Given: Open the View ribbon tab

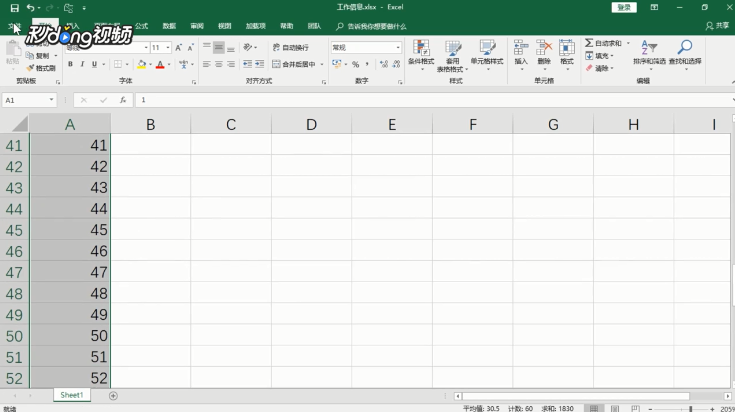Looking at the screenshot, I should pyautogui.click(x=225, y=26).
